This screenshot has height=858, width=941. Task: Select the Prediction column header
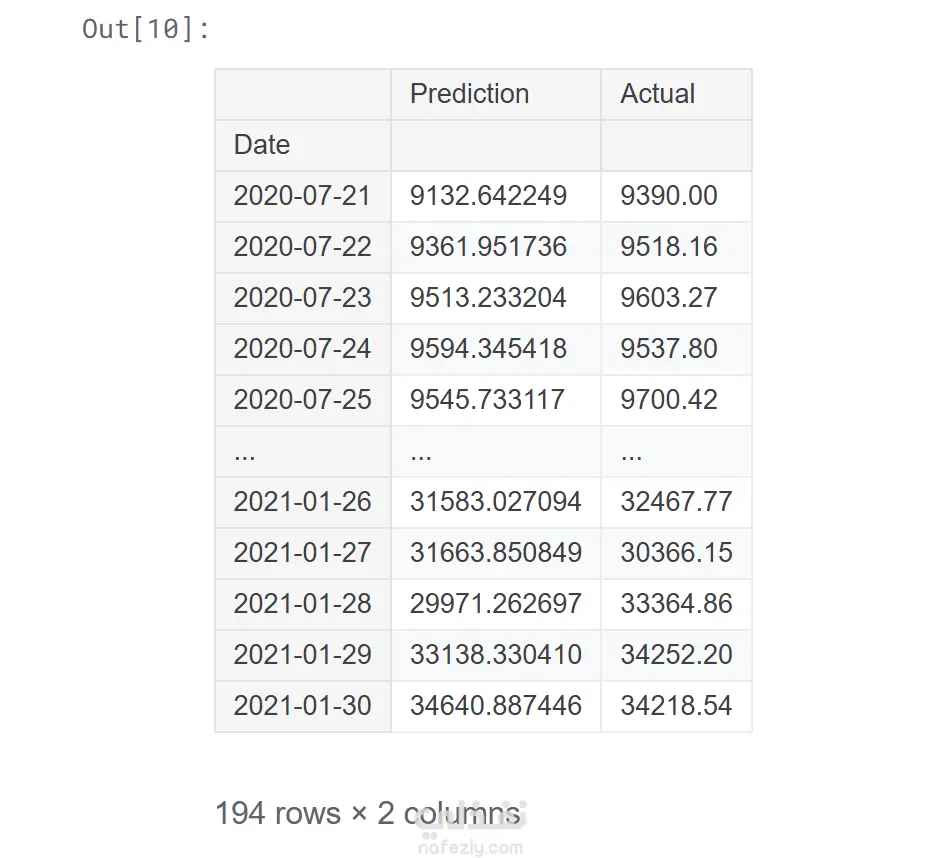click(469, 94)
